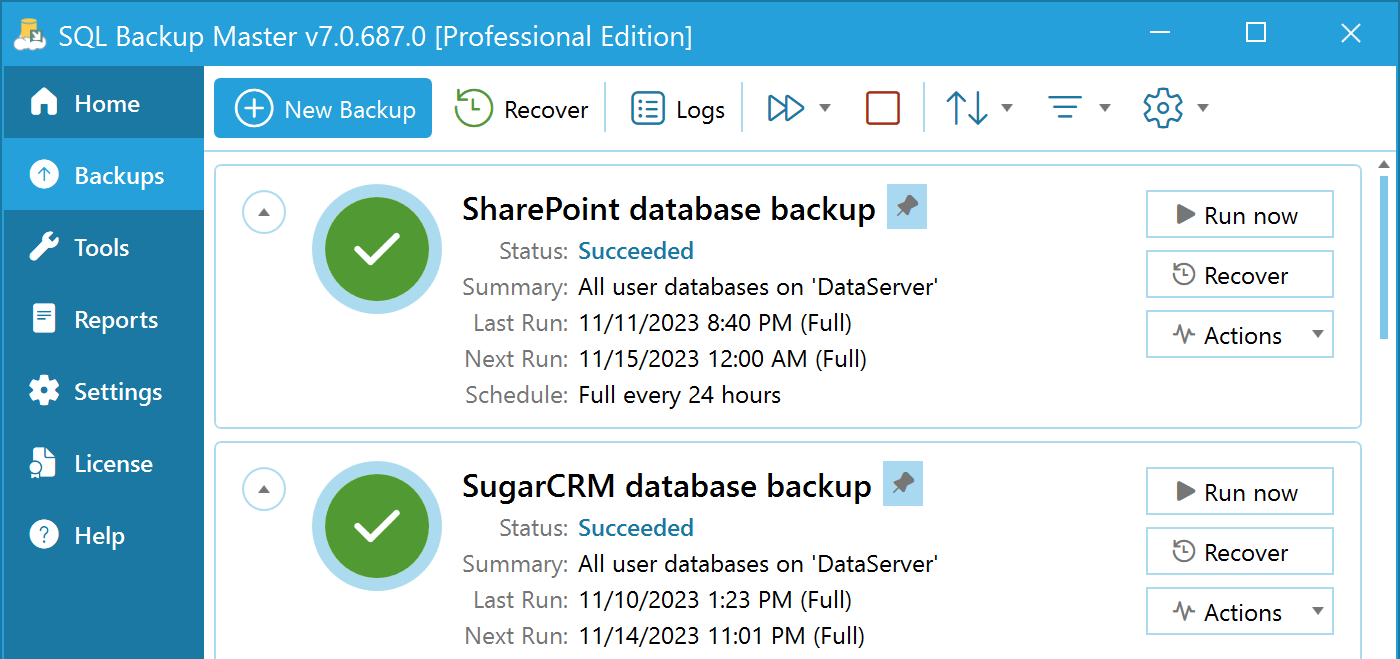Toggle the pin on SharePoint database backup

pyautogui.click(x=907, y=207)
